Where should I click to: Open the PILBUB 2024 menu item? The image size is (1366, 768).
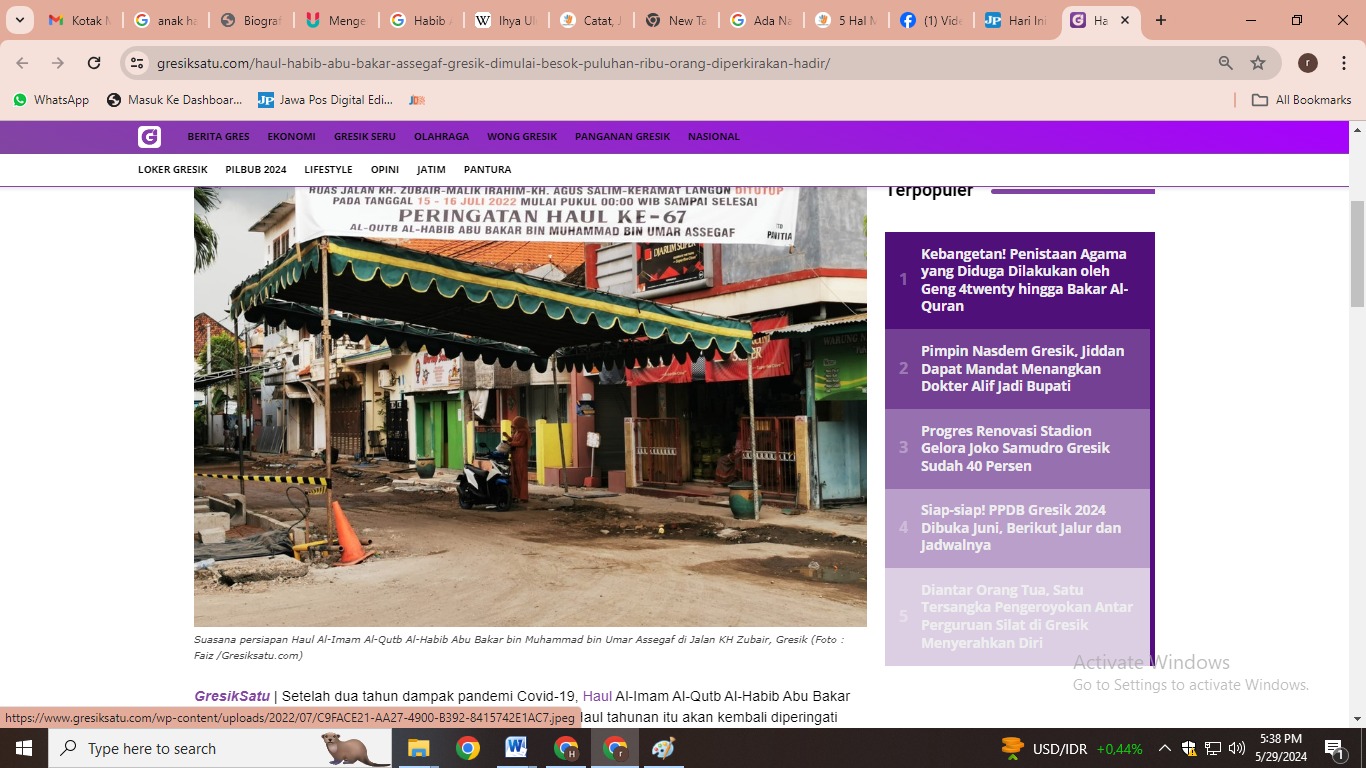(x=256, y=170)
